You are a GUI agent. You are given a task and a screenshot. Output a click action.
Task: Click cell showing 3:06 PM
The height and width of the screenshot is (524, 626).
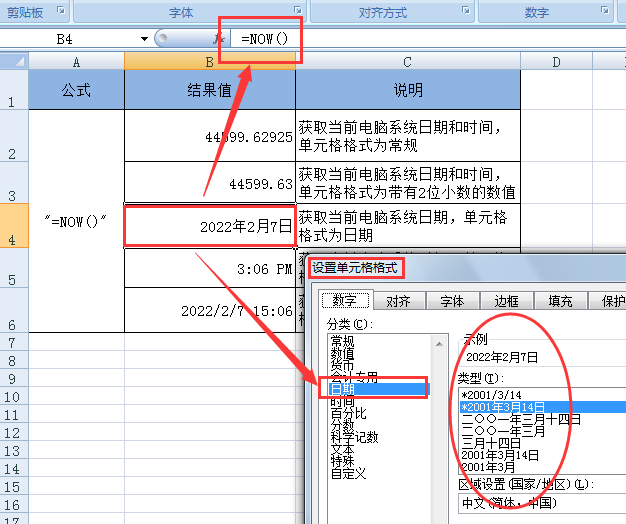[x=210, y=268]
